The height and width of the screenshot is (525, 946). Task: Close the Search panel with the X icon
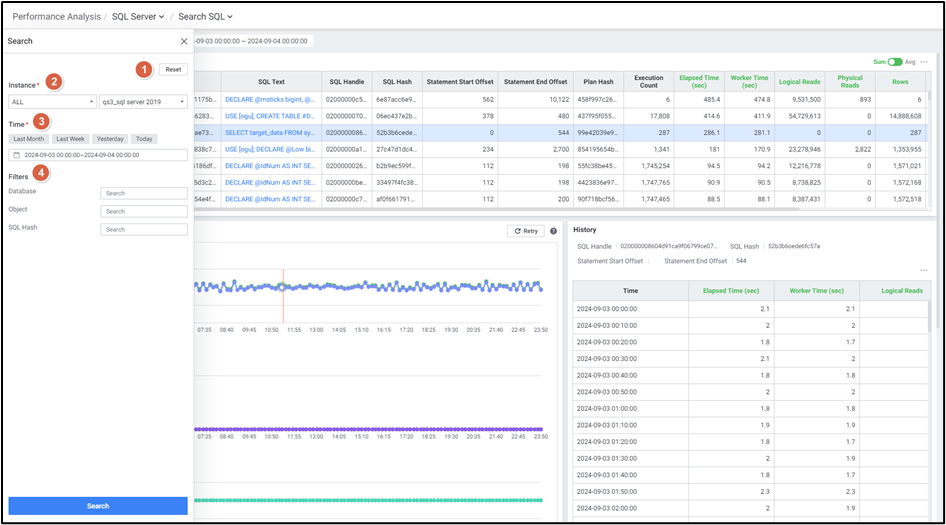click(x=183, y=42)
